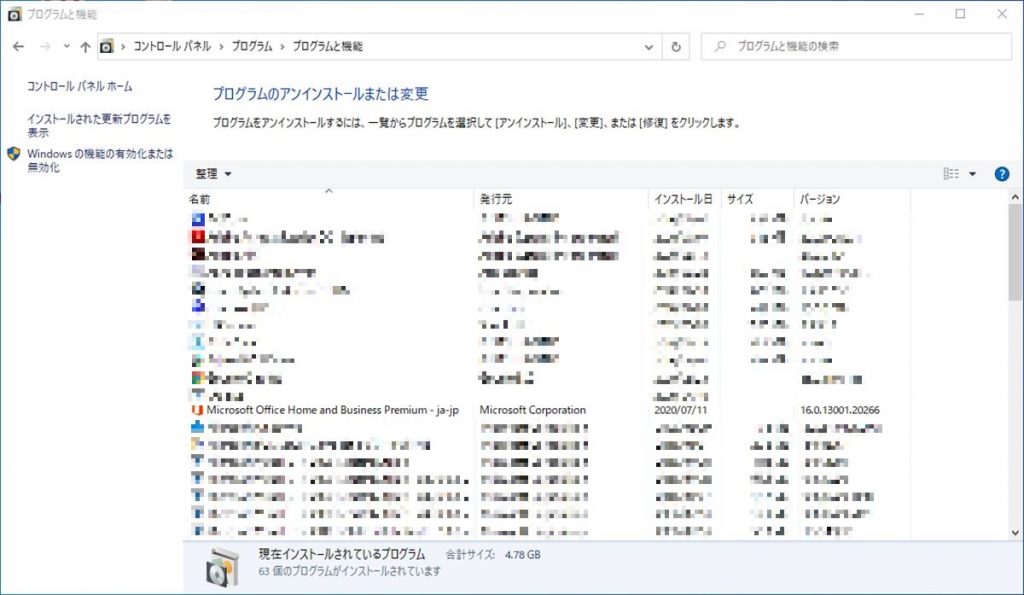Click the installed programs icon in details pane
The height and width of the screenshot is (595, 1024).
point(223,567)
